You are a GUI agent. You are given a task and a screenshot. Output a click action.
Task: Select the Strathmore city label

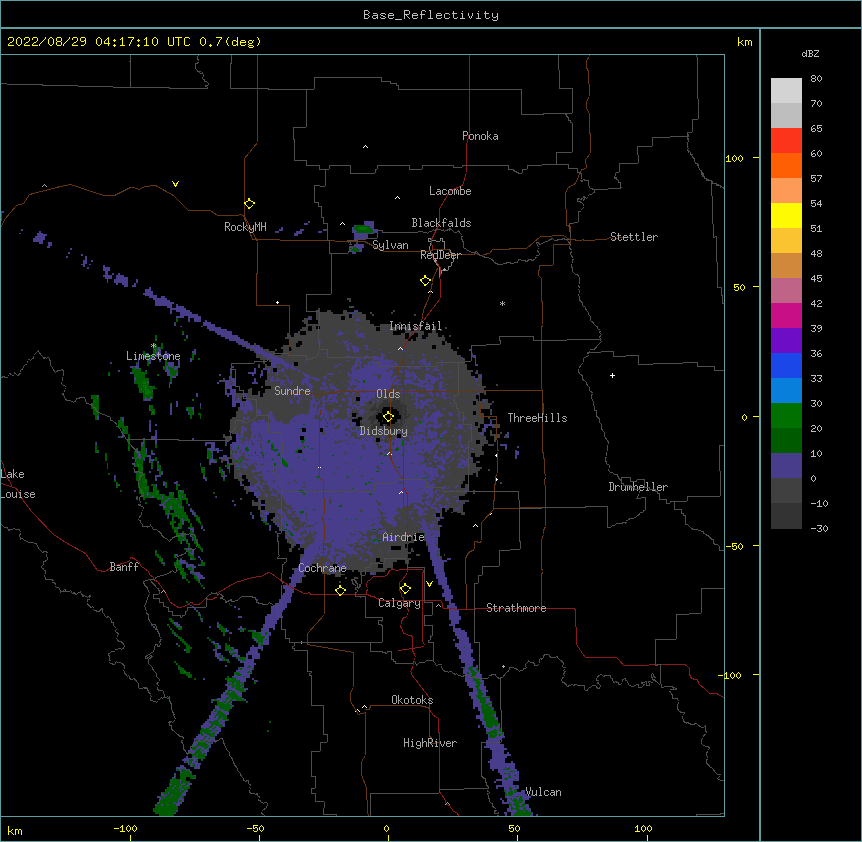(x=516, y=608)
